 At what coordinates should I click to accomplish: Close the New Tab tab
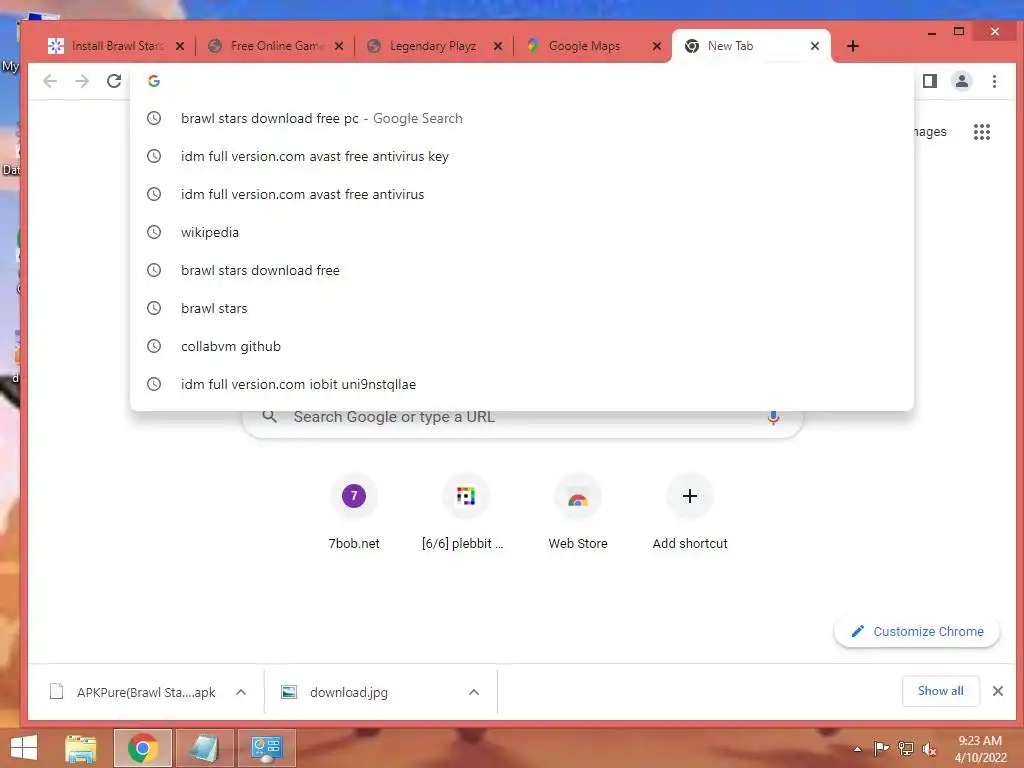coord(815,46)
